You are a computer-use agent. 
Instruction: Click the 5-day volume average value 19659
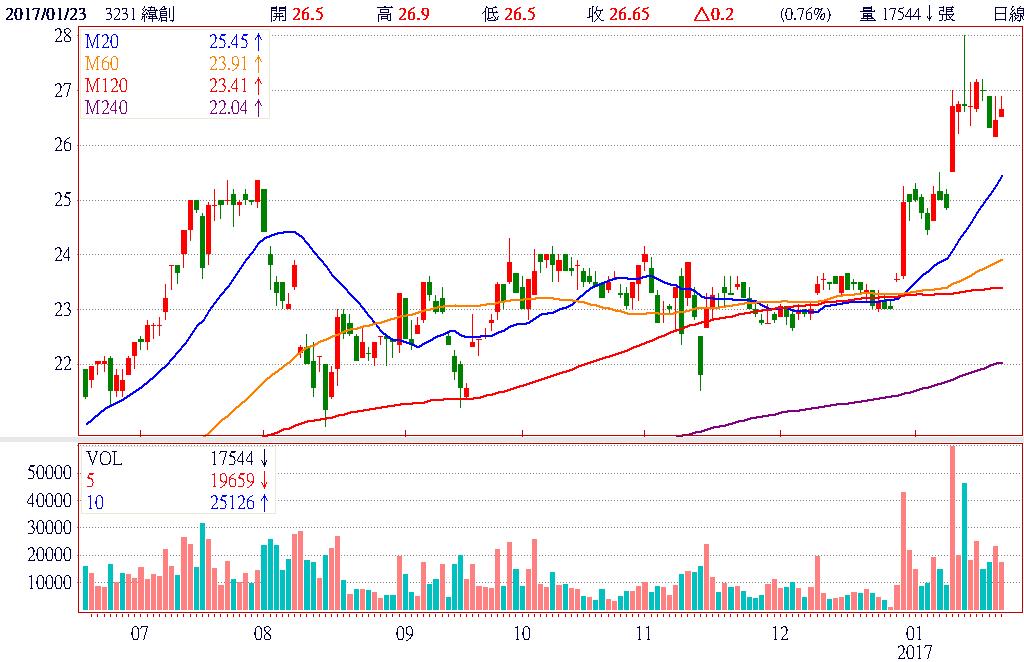pos(233,480)
